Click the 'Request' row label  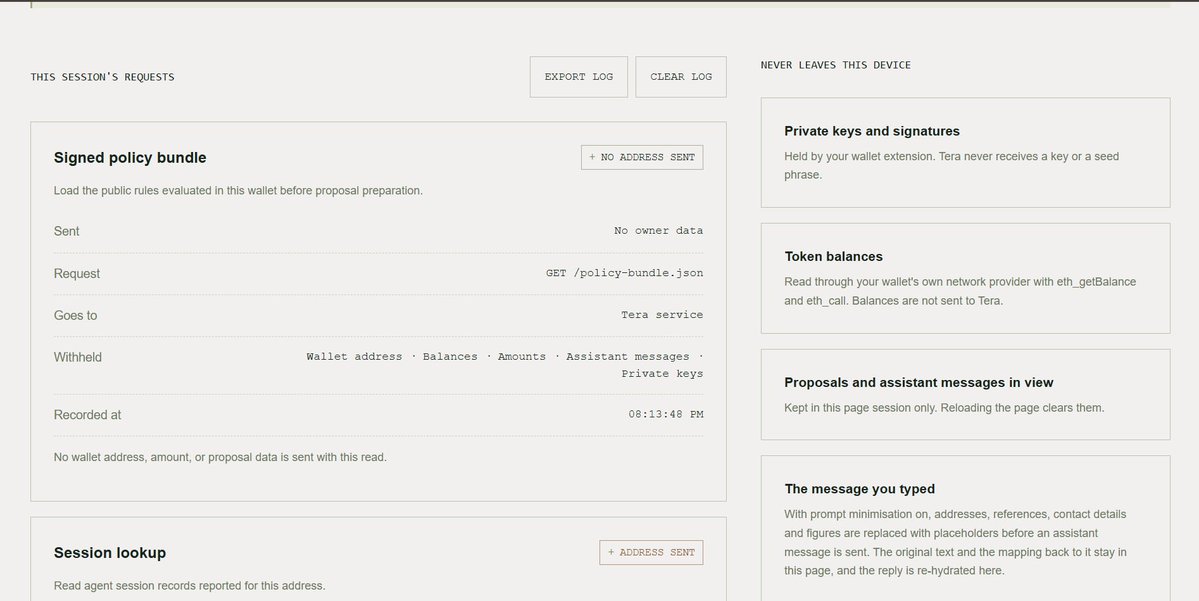tap(76, 274)
